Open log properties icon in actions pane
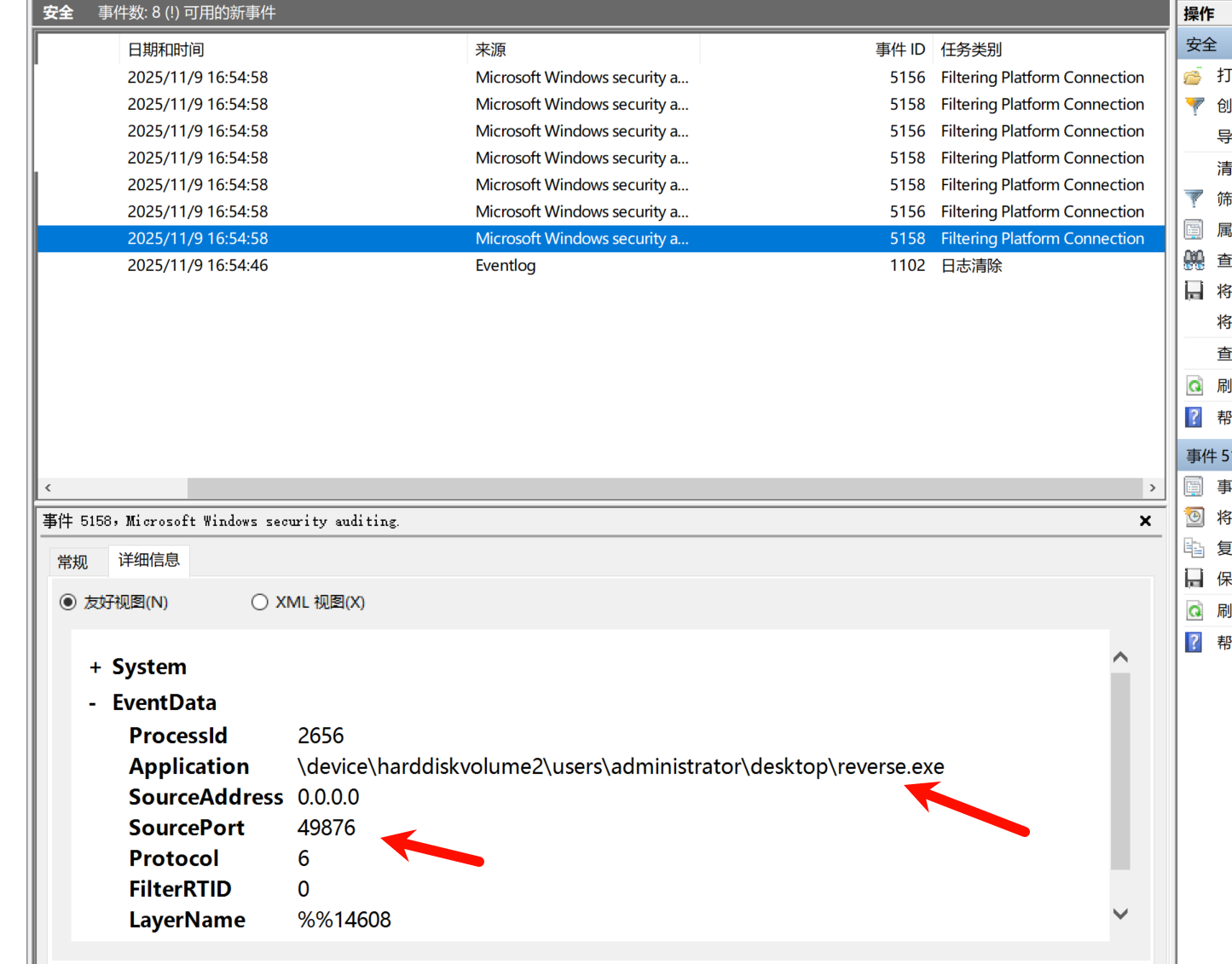This screenshot has width=1232, height=964. (1194, 229)
